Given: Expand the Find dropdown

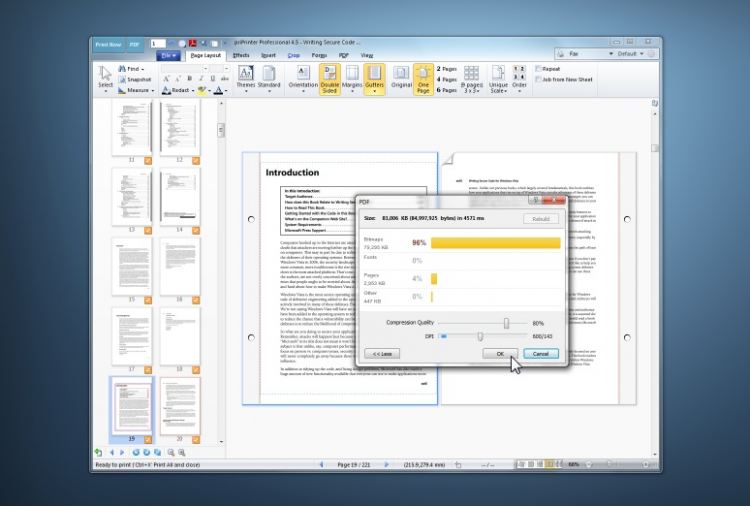Looking at the screenshot, I should (x=143, y=69).
